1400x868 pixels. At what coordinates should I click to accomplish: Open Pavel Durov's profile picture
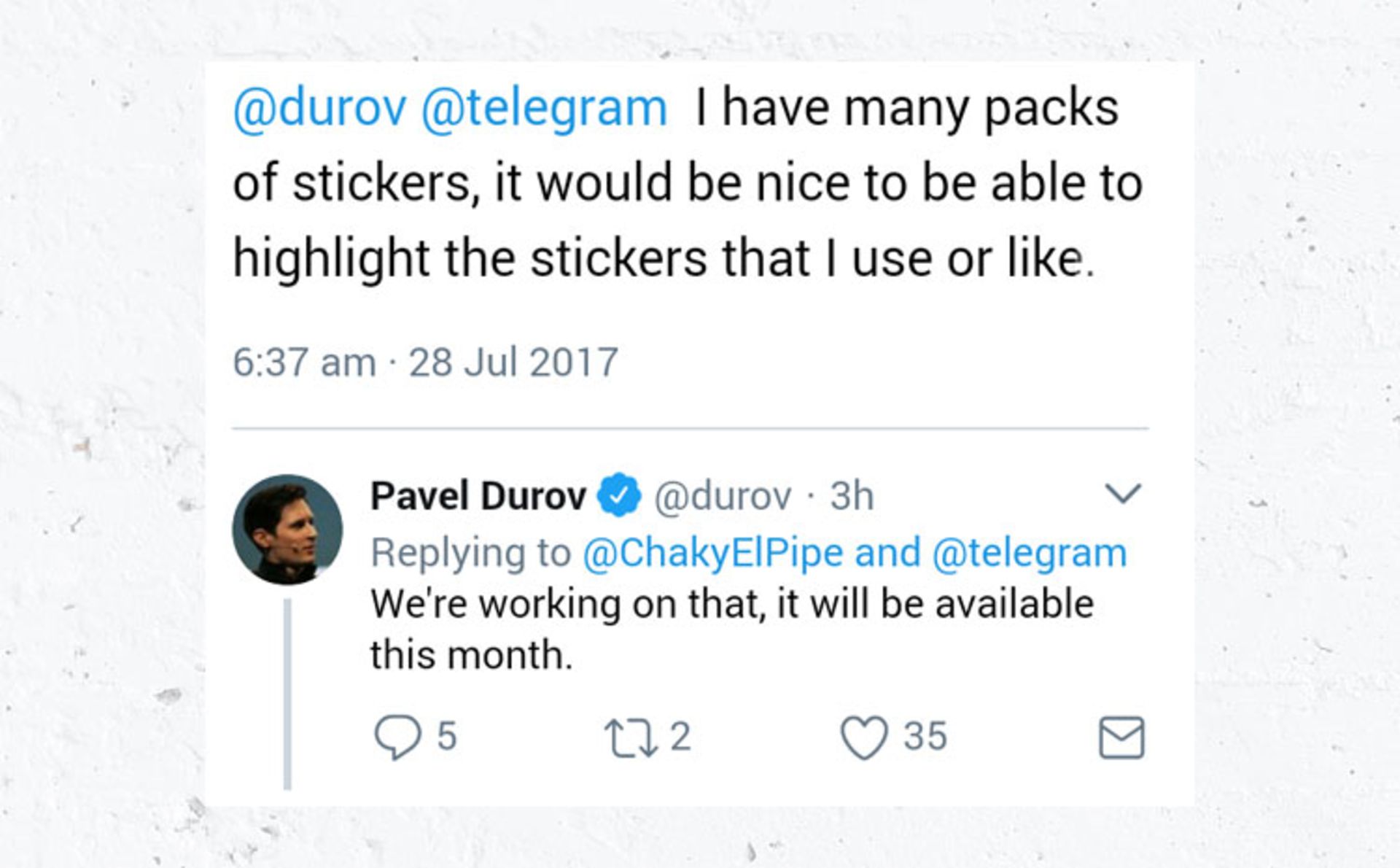click(287, 529)
